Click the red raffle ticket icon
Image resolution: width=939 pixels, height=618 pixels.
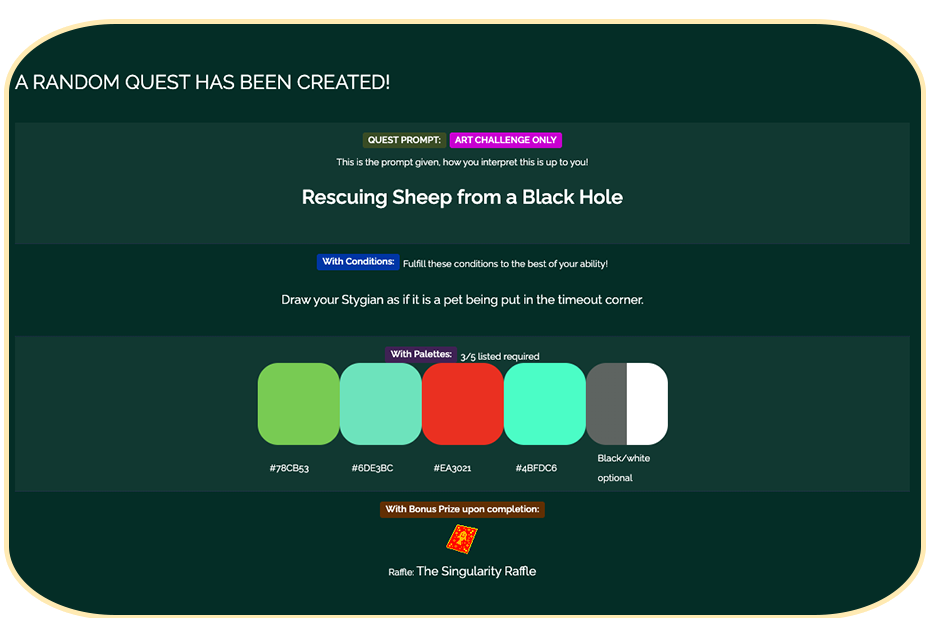pos(461,540)
